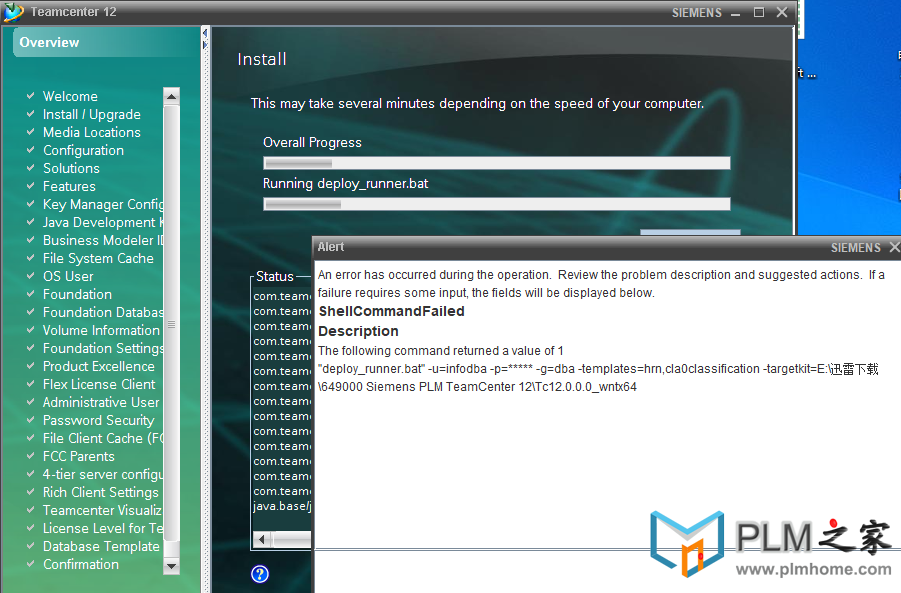This screenshot has height=593, width=901.
Task: Collapse the Overview panel with the splitter arrow
Action: coord(205,33)
